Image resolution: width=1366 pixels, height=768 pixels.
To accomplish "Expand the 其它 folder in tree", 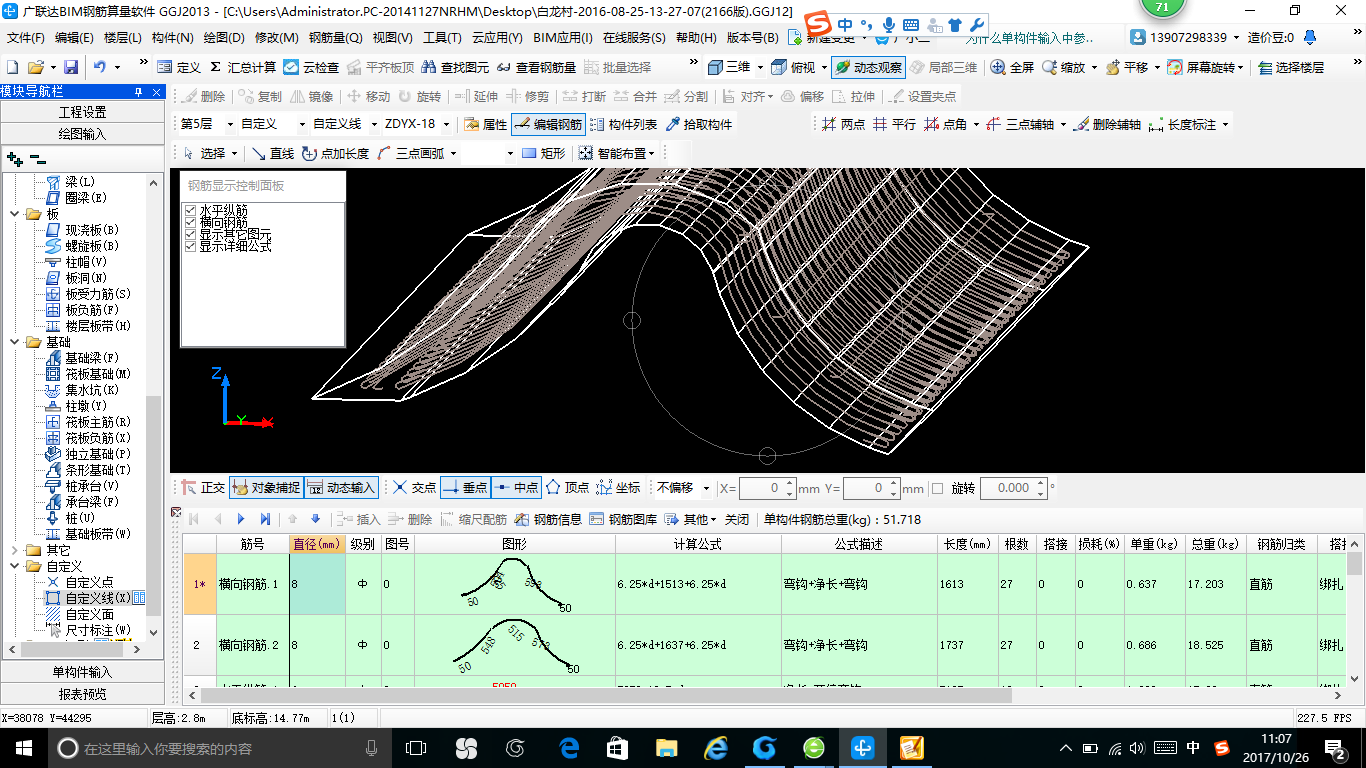I will (13, 550).
